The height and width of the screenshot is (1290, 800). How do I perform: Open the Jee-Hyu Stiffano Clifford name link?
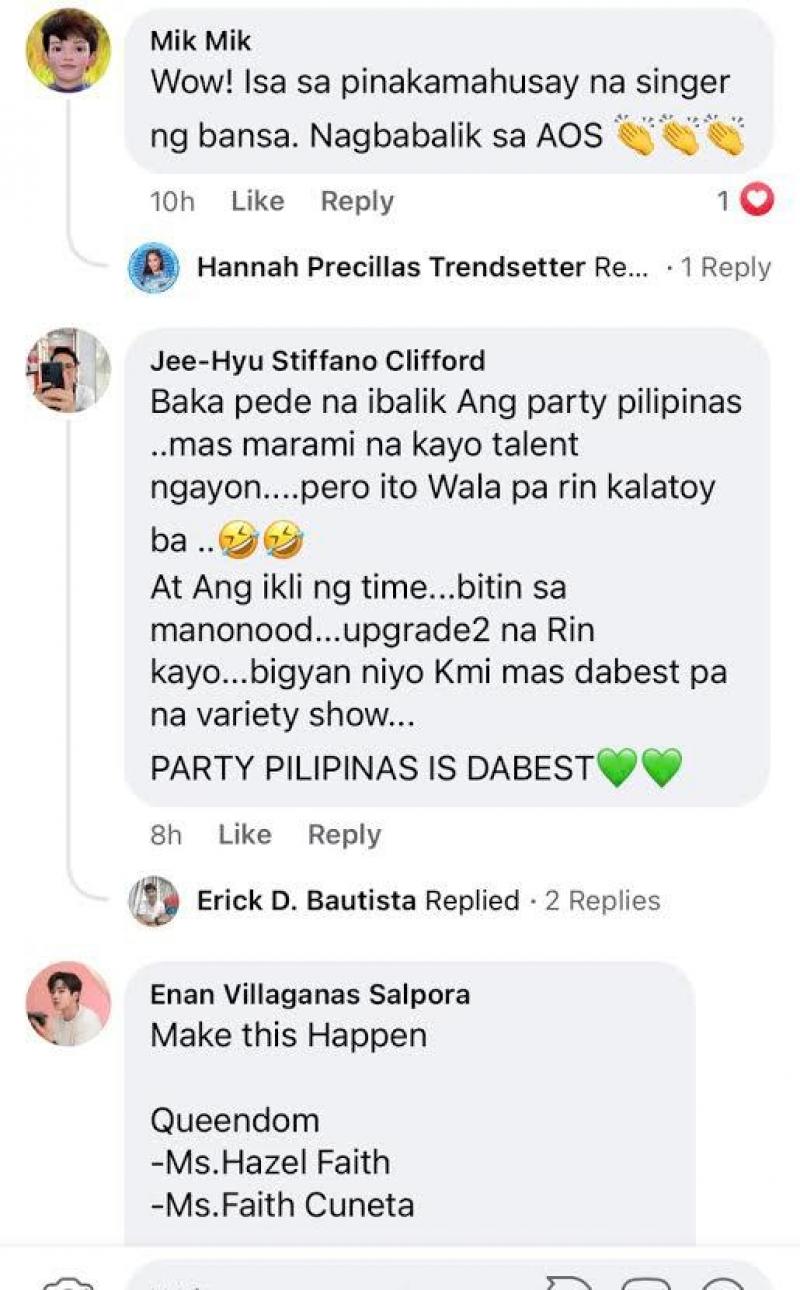pyautogui.click(x=318, y=360)
